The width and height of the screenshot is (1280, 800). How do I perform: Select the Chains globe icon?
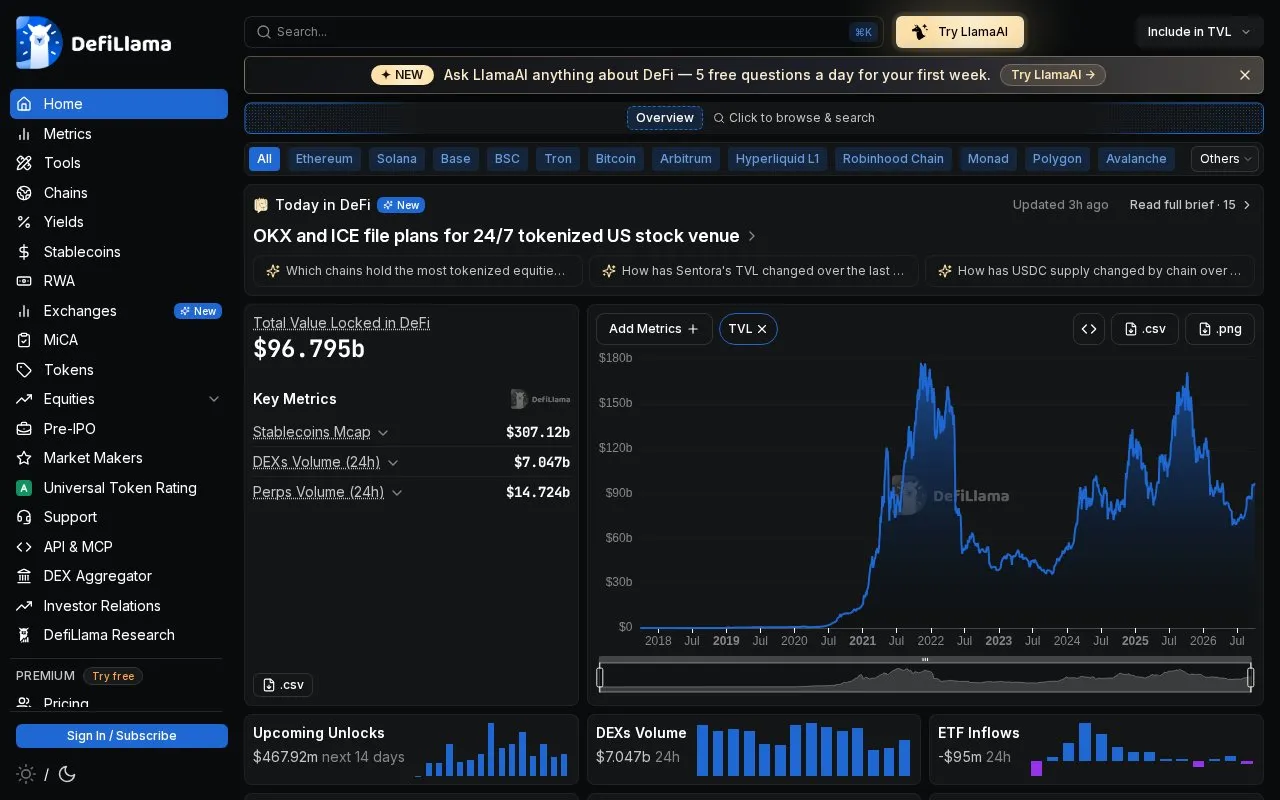point(24,193)
